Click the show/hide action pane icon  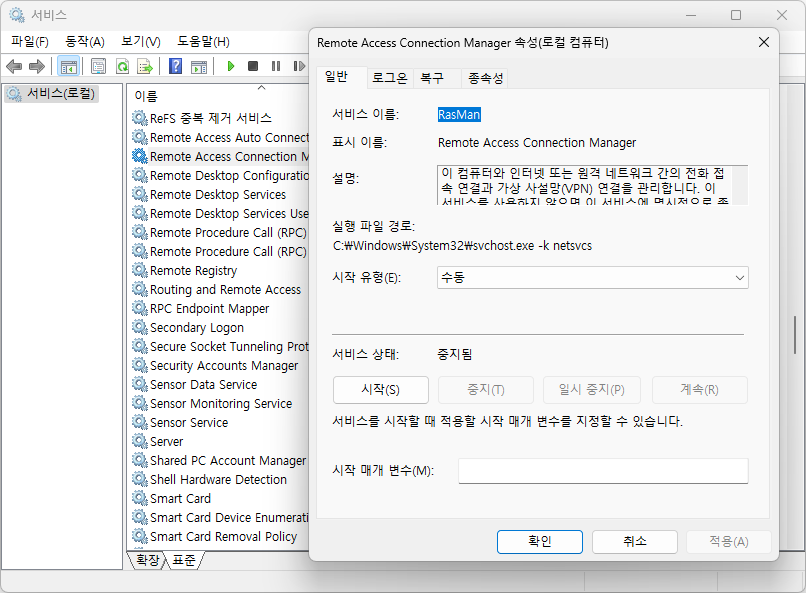(x=199, y=66)
